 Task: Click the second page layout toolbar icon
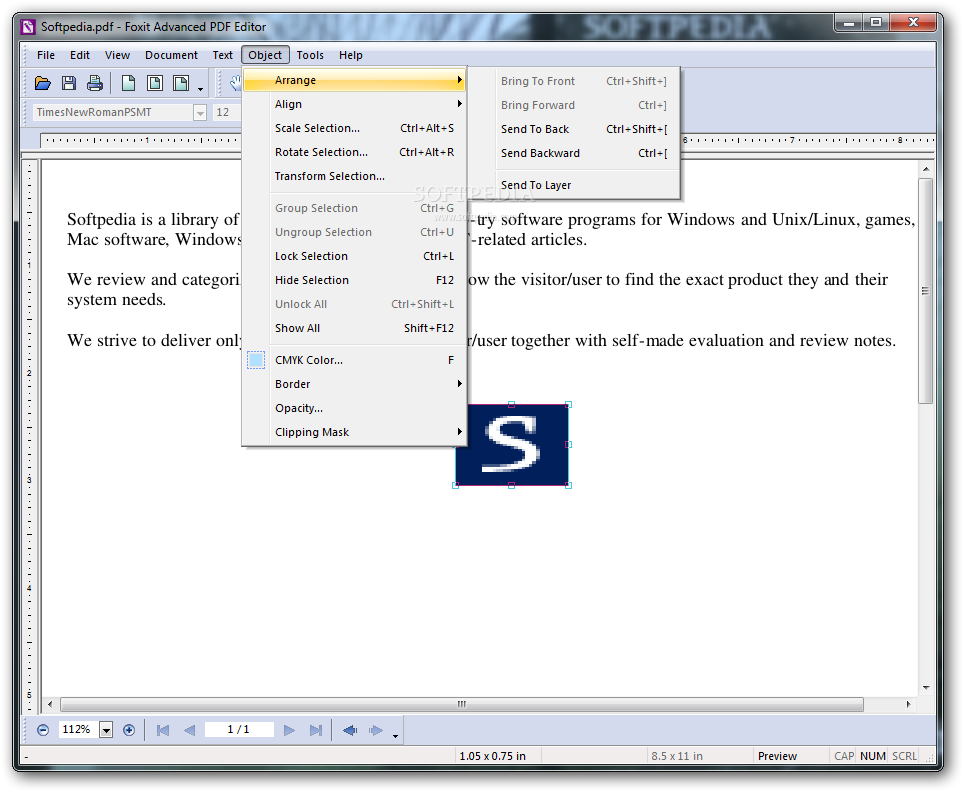click(x=155, y=83)
